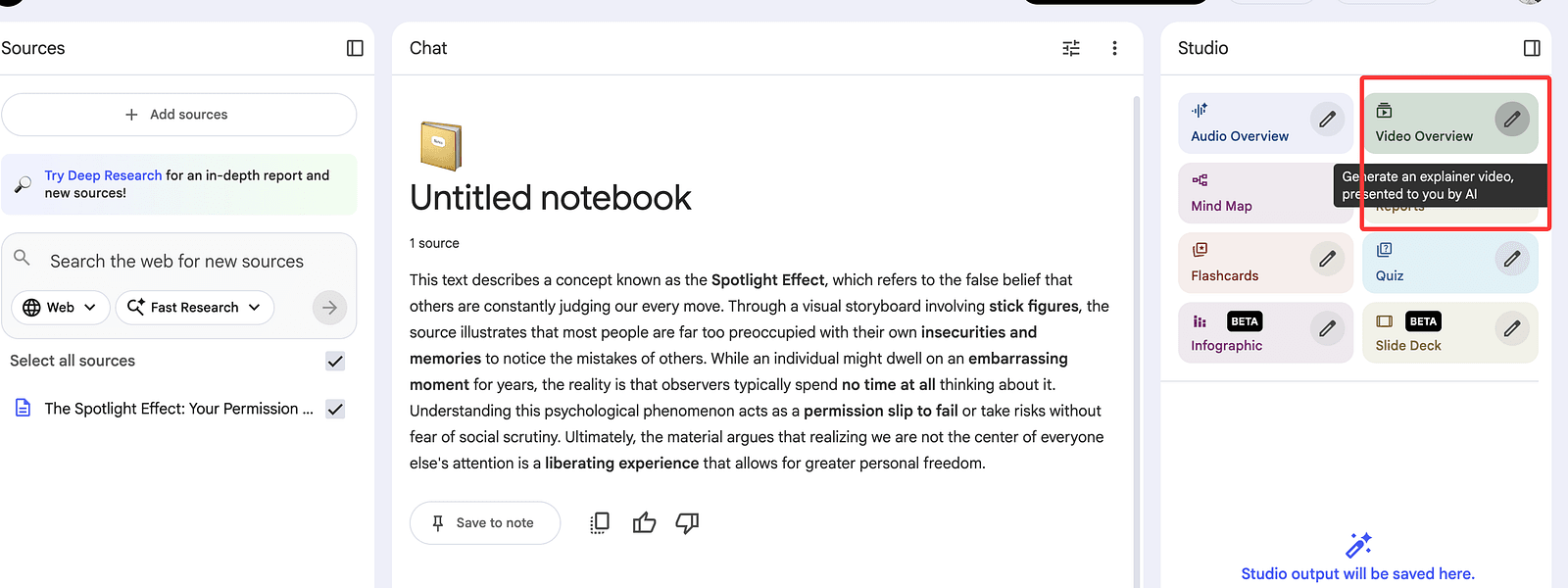Open chat three-dot options menu
Viewport: 1568px width, 588px height.
(1114, 48)
